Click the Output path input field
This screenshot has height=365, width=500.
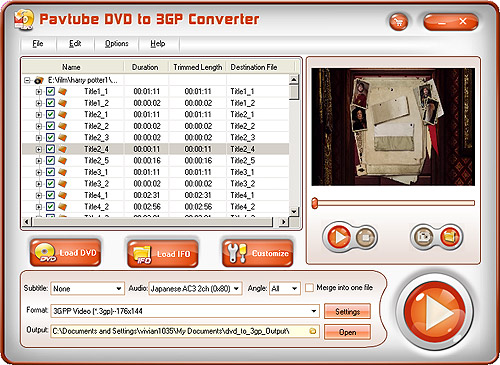click(185, 331)
